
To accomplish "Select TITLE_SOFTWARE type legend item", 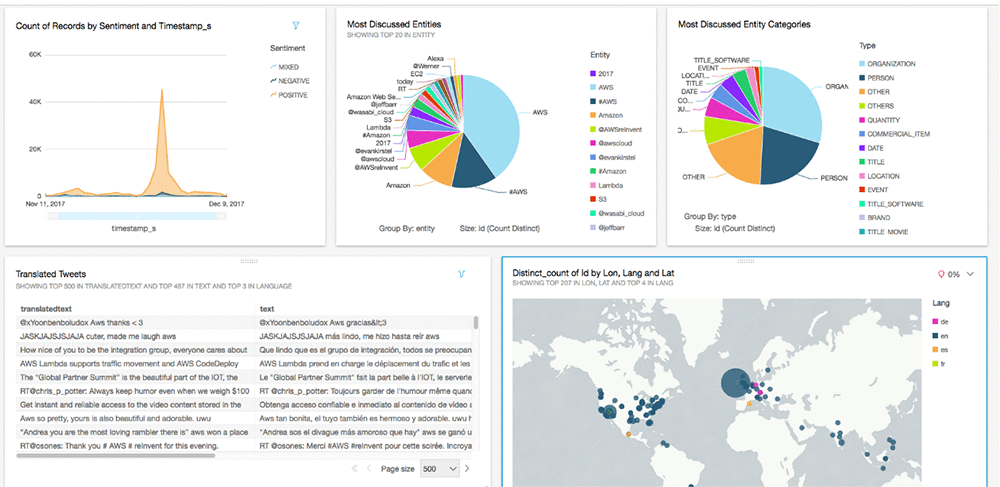I will tap(891, 204).
